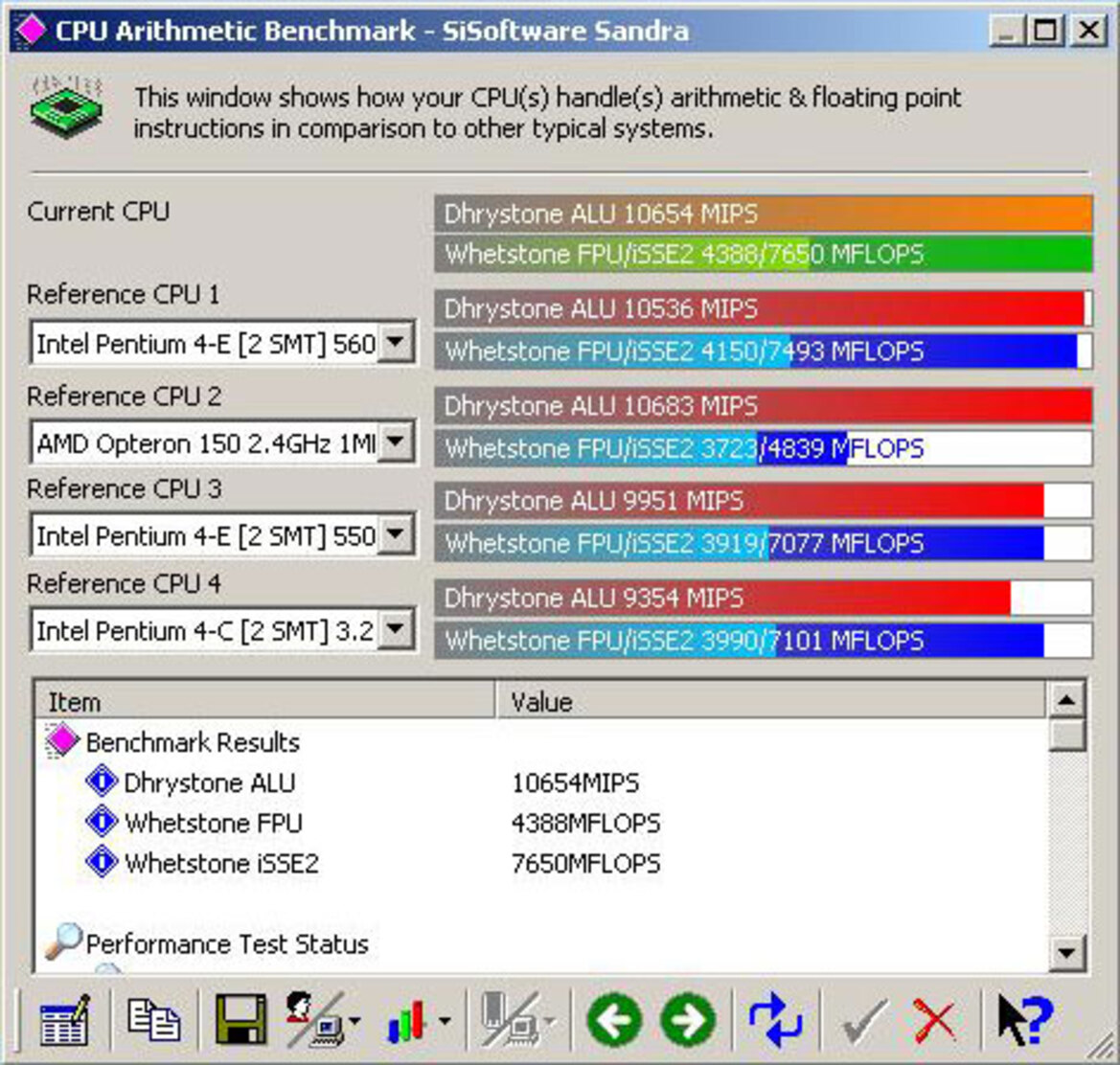
Task: Select the Intel Pentium 4-C 3.2 combo box
Action: [222, 630]
